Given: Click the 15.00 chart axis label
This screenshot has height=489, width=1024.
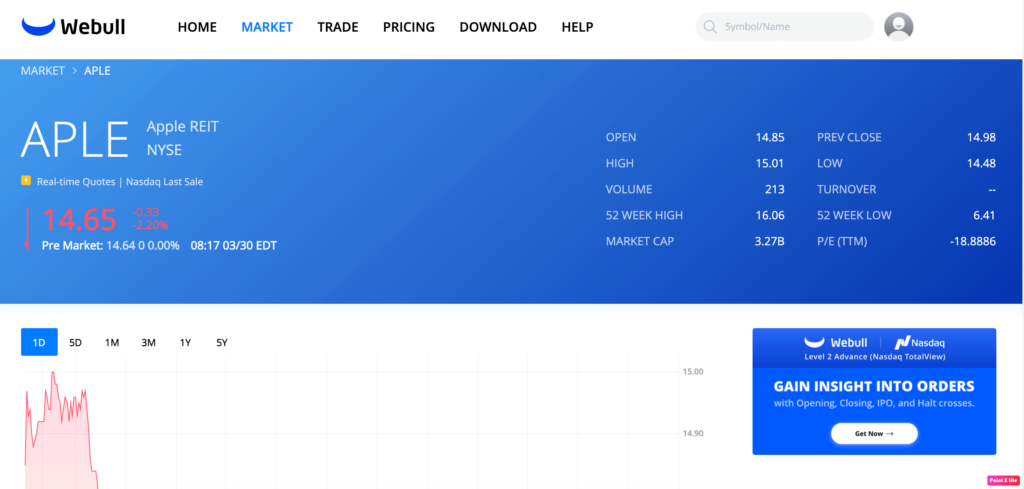Looking at the screenshot, I should (693, 371).
